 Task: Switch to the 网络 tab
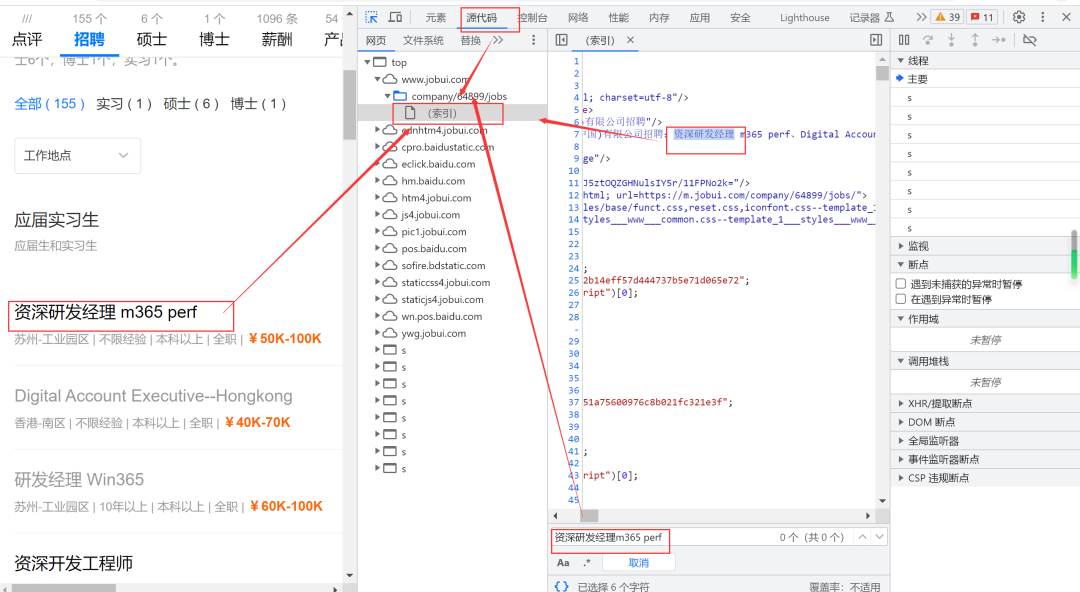click(x=578, y=17)
